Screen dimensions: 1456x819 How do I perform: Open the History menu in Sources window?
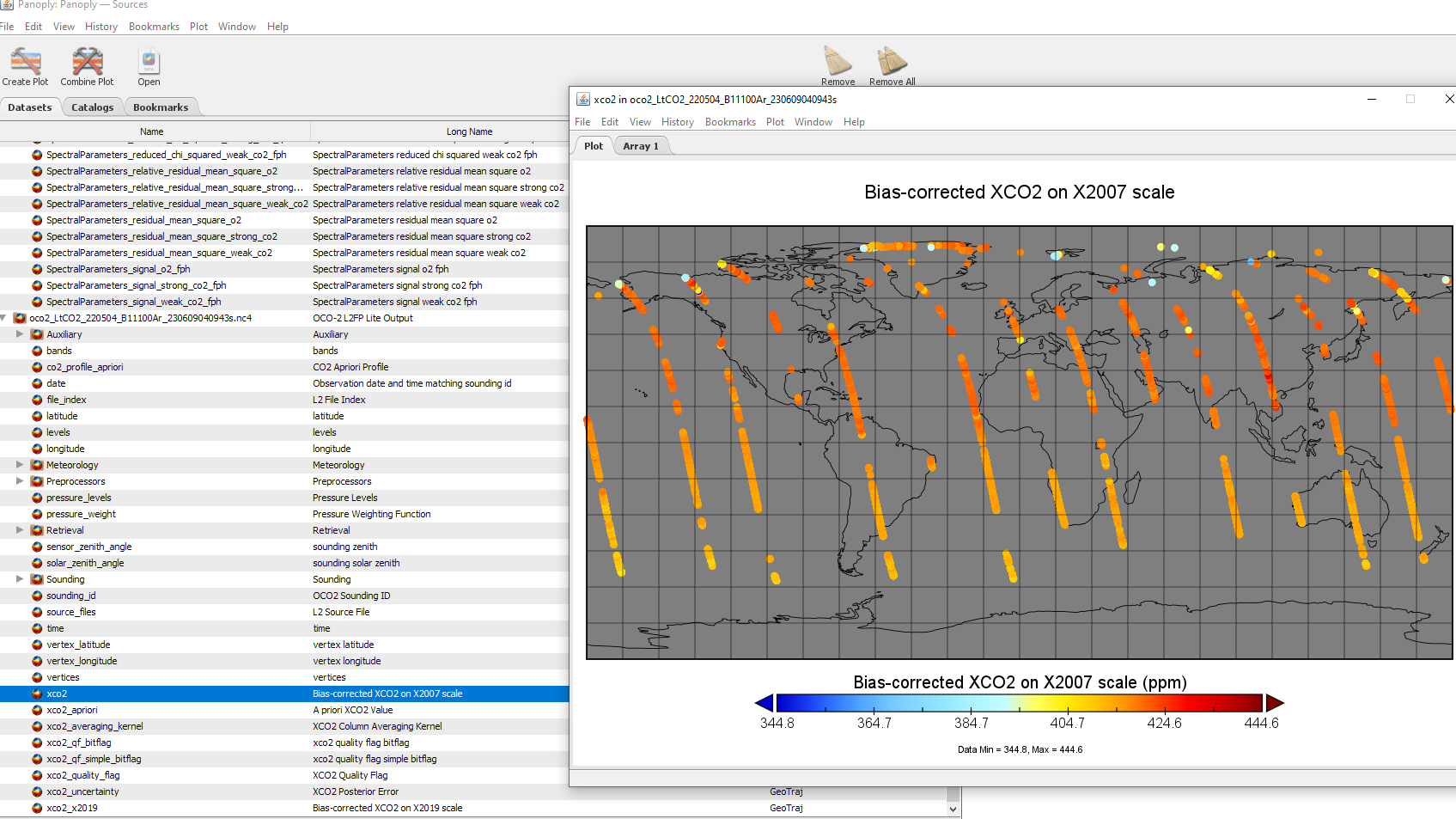(x=101, y=27)
